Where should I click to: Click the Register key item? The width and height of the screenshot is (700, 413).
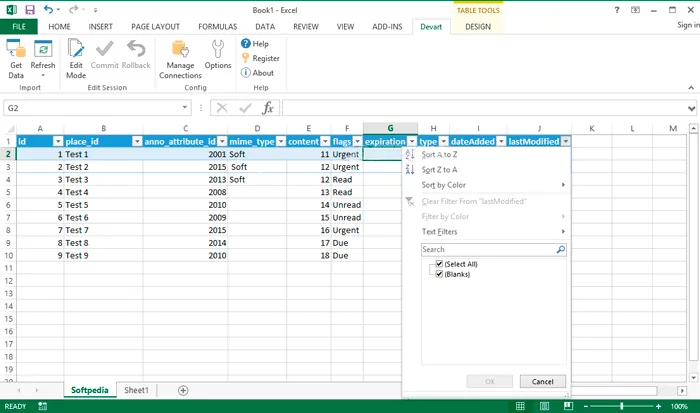point(260,58)
